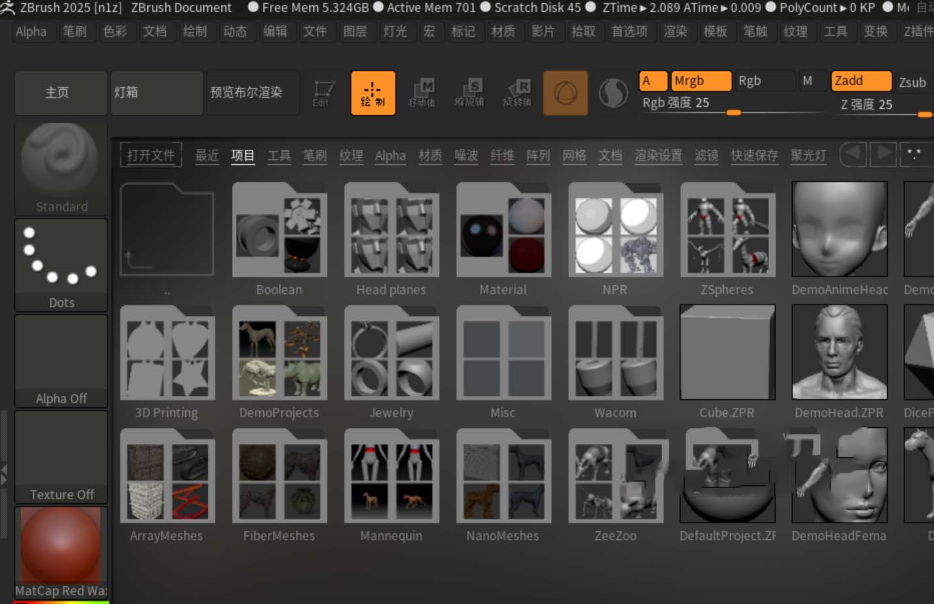Switch to the 快速保存 (QuickSave) tab

click(x=754, y=155)
